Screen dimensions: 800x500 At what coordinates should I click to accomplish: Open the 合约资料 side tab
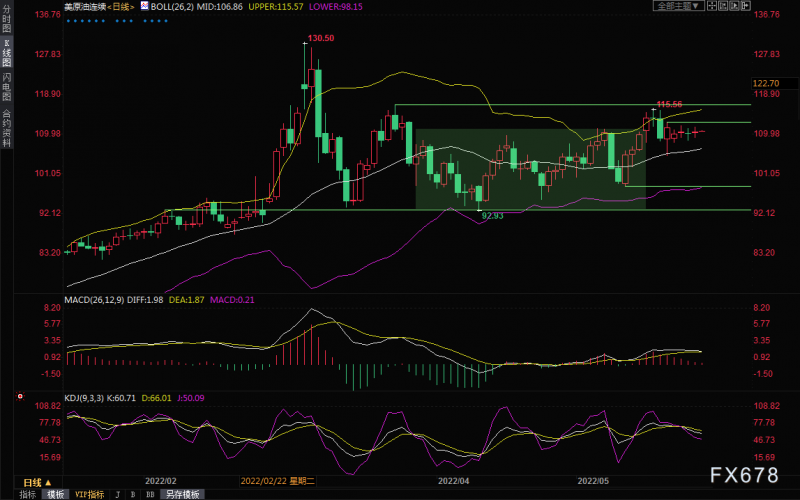point(6,128)
